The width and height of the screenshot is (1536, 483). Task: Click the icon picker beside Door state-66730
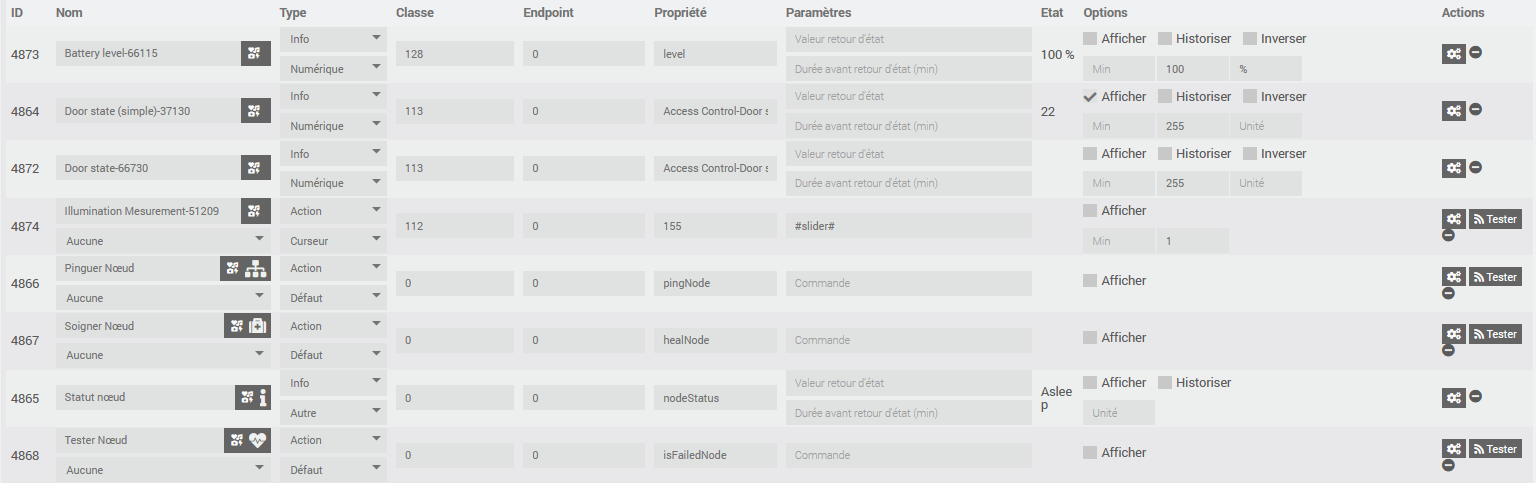pos(255,167)
